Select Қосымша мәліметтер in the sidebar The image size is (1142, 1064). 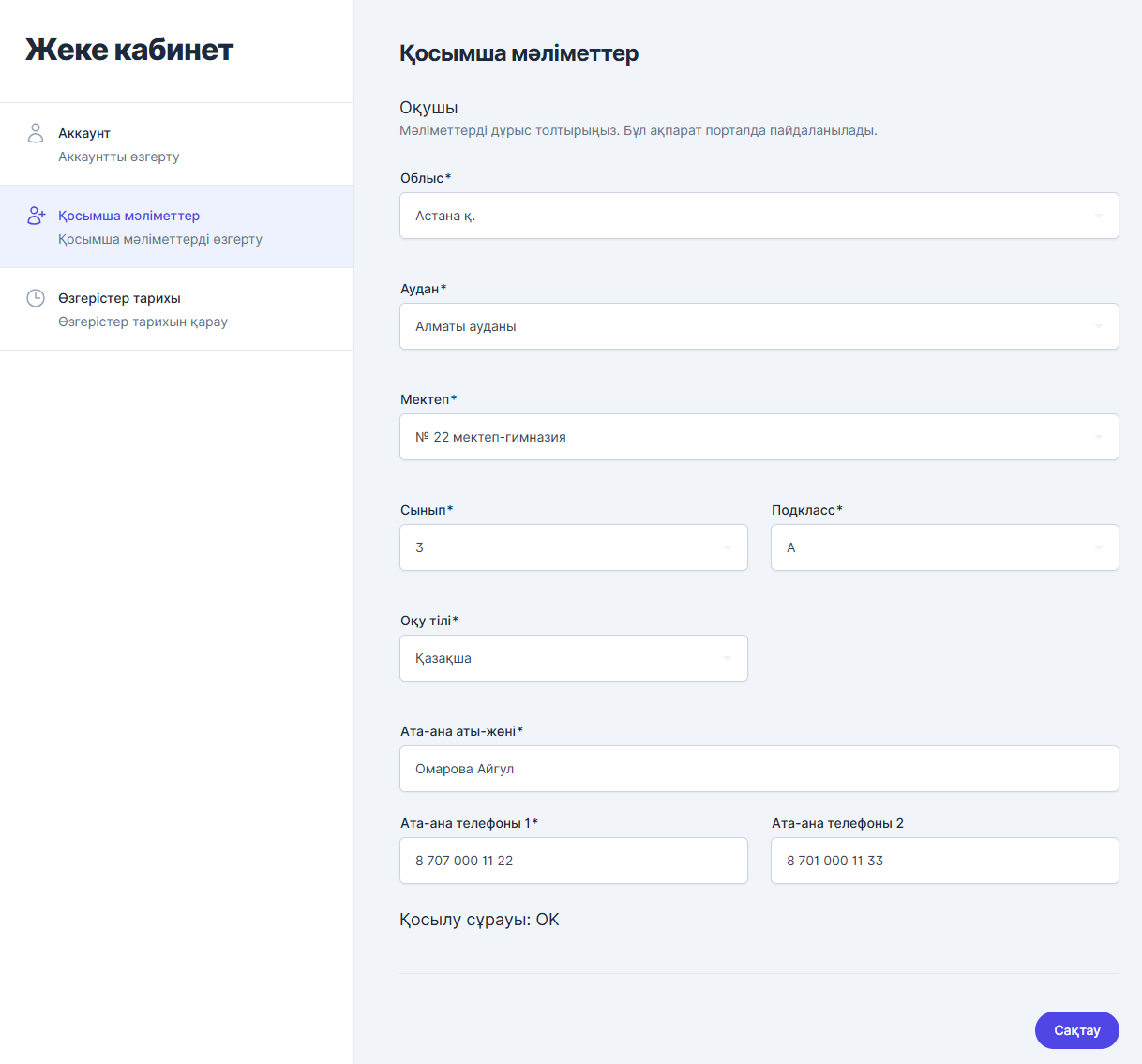point(128,216)
